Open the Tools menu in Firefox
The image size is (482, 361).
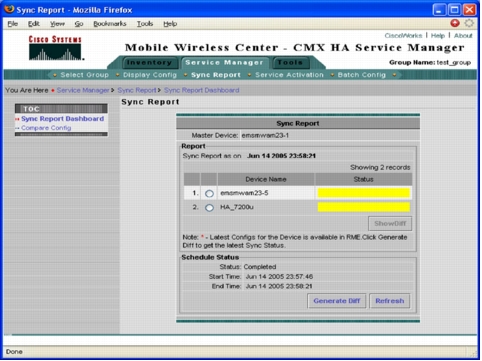pyautogui.click(x=145, y=24)
